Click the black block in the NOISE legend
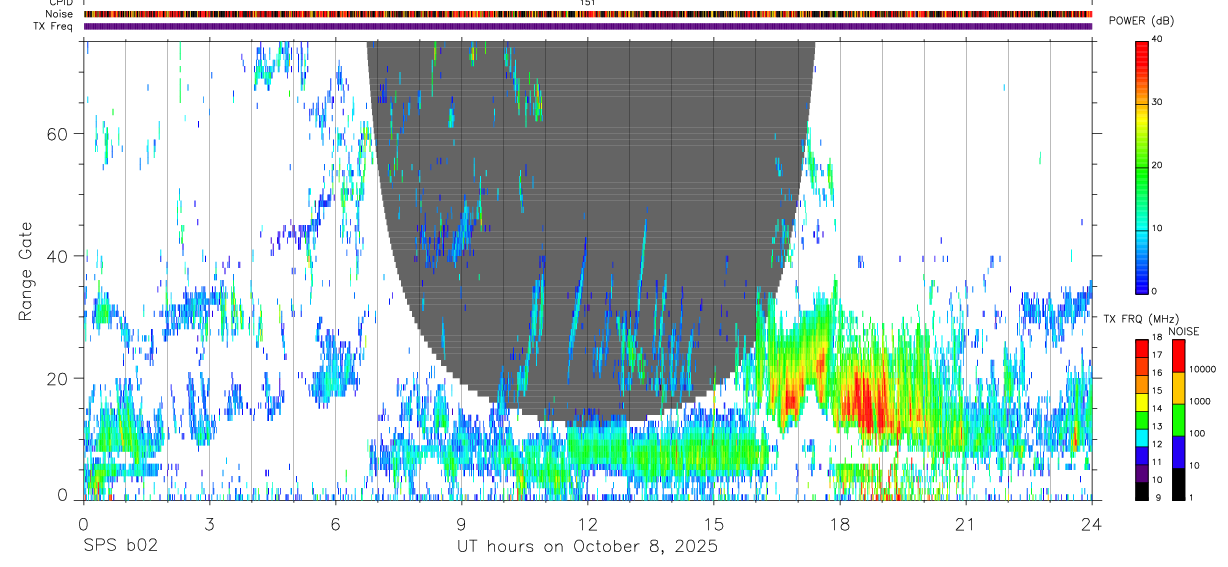This screenshot has width=1228, height=567. click(1179, 484)
